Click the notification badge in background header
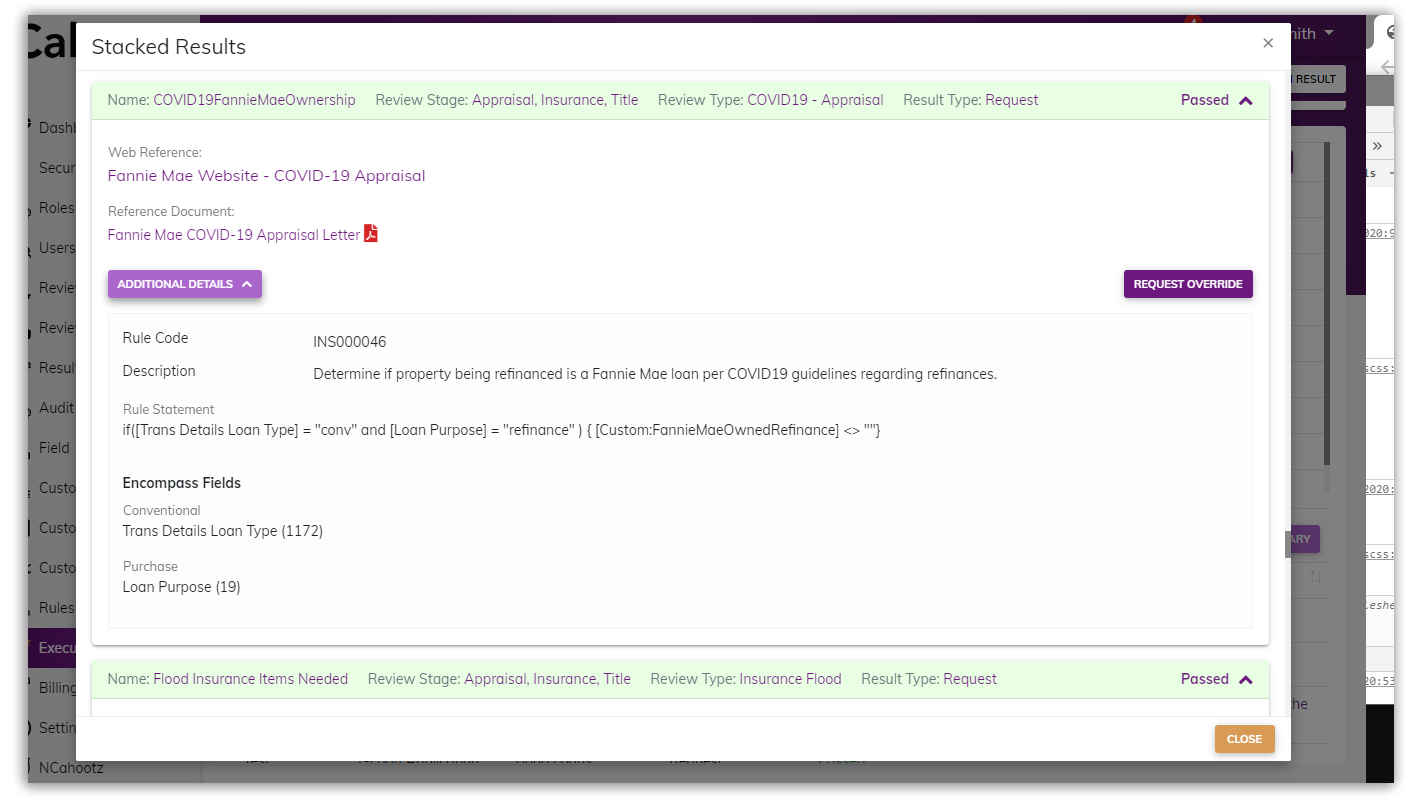 point(1192,22)
